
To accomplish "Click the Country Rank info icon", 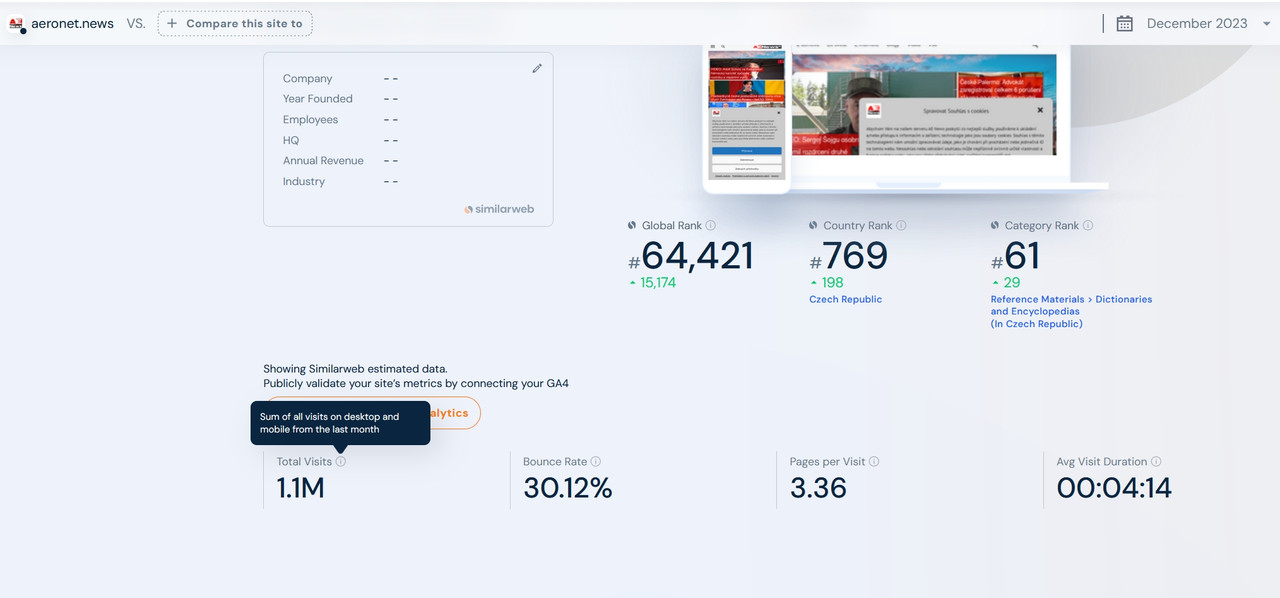I will (901, 226).
